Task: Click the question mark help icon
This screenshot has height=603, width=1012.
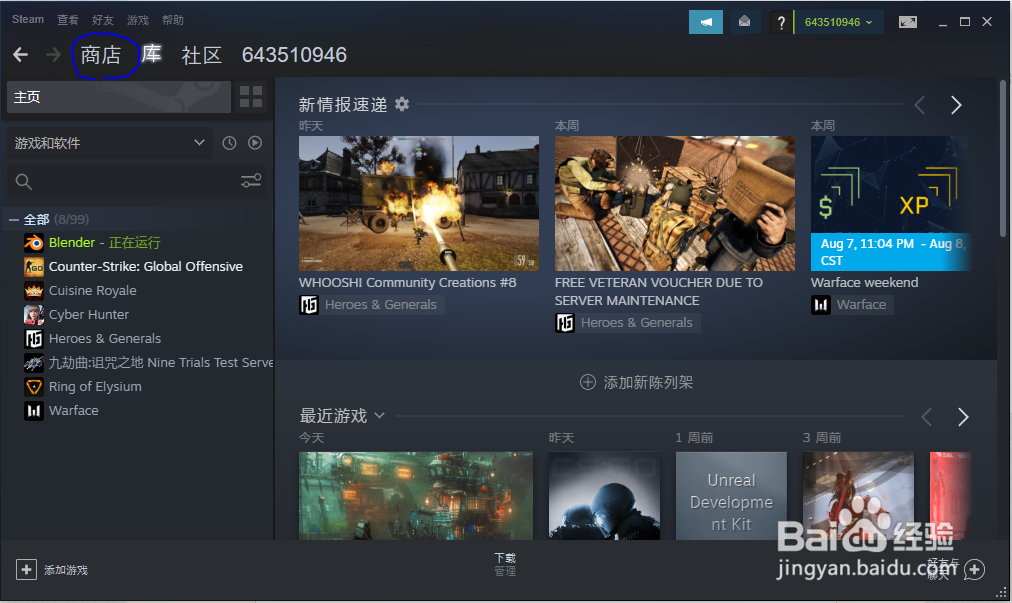Action: tap(781, 21)
